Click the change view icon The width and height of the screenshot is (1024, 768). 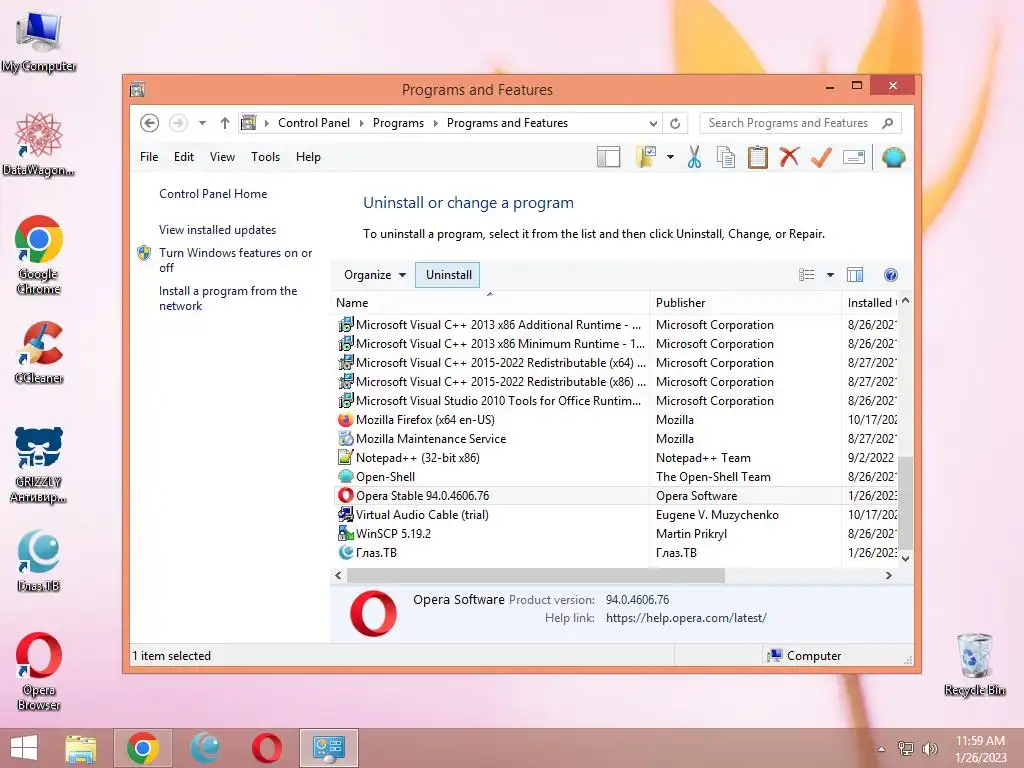point(807,275)
